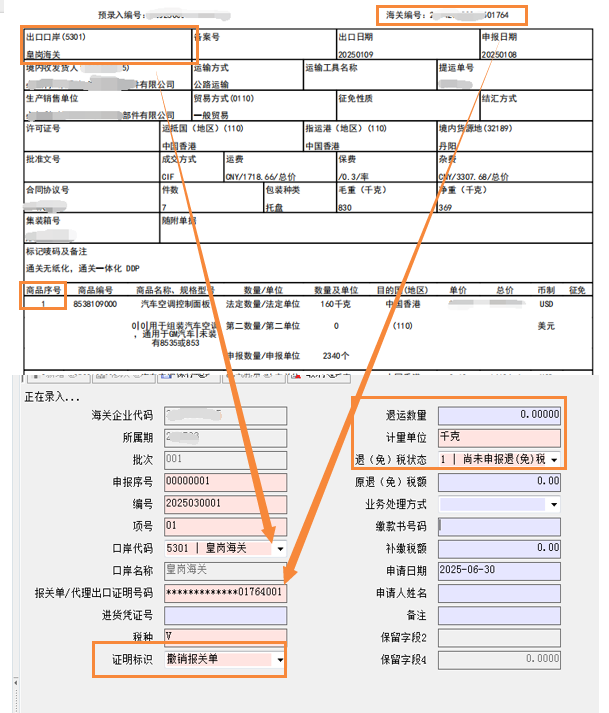This screenshot has width=609, height=713.
Task: Click the 海关企业代码 field
Action: (226, 416)
